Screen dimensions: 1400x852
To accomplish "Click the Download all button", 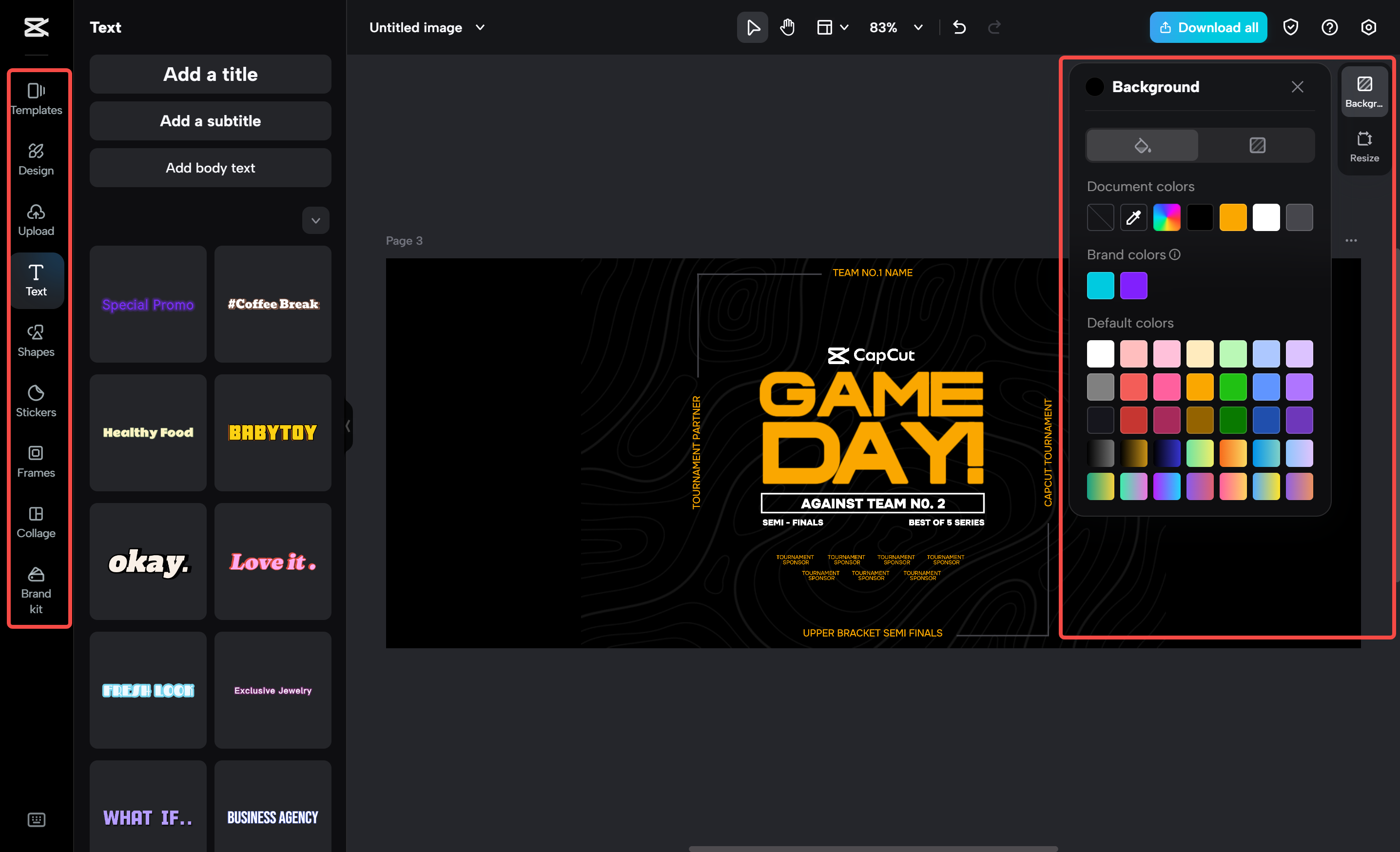I will pos(1208,27).
